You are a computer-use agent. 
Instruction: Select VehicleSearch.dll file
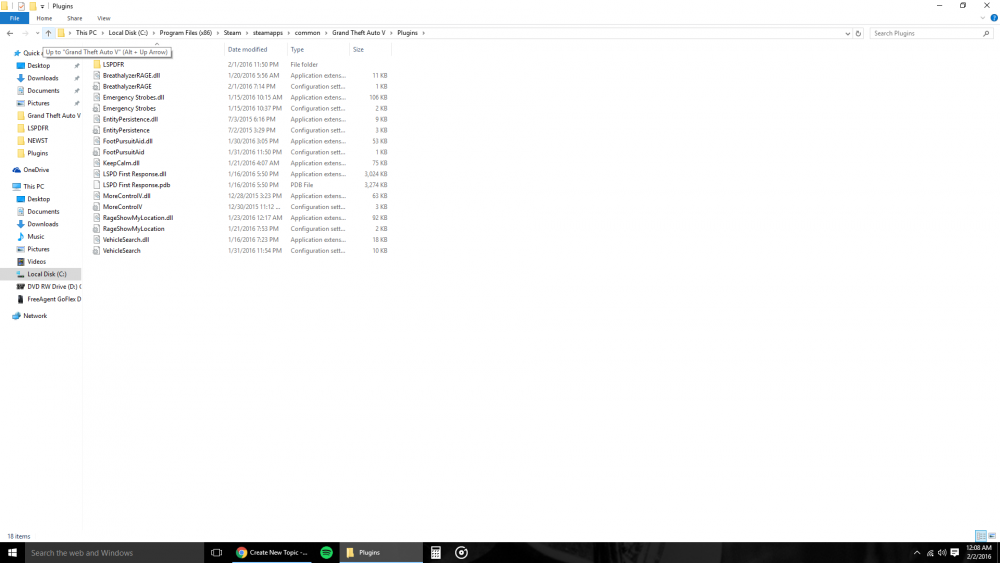pyautogui.click(x=126, y=240)
